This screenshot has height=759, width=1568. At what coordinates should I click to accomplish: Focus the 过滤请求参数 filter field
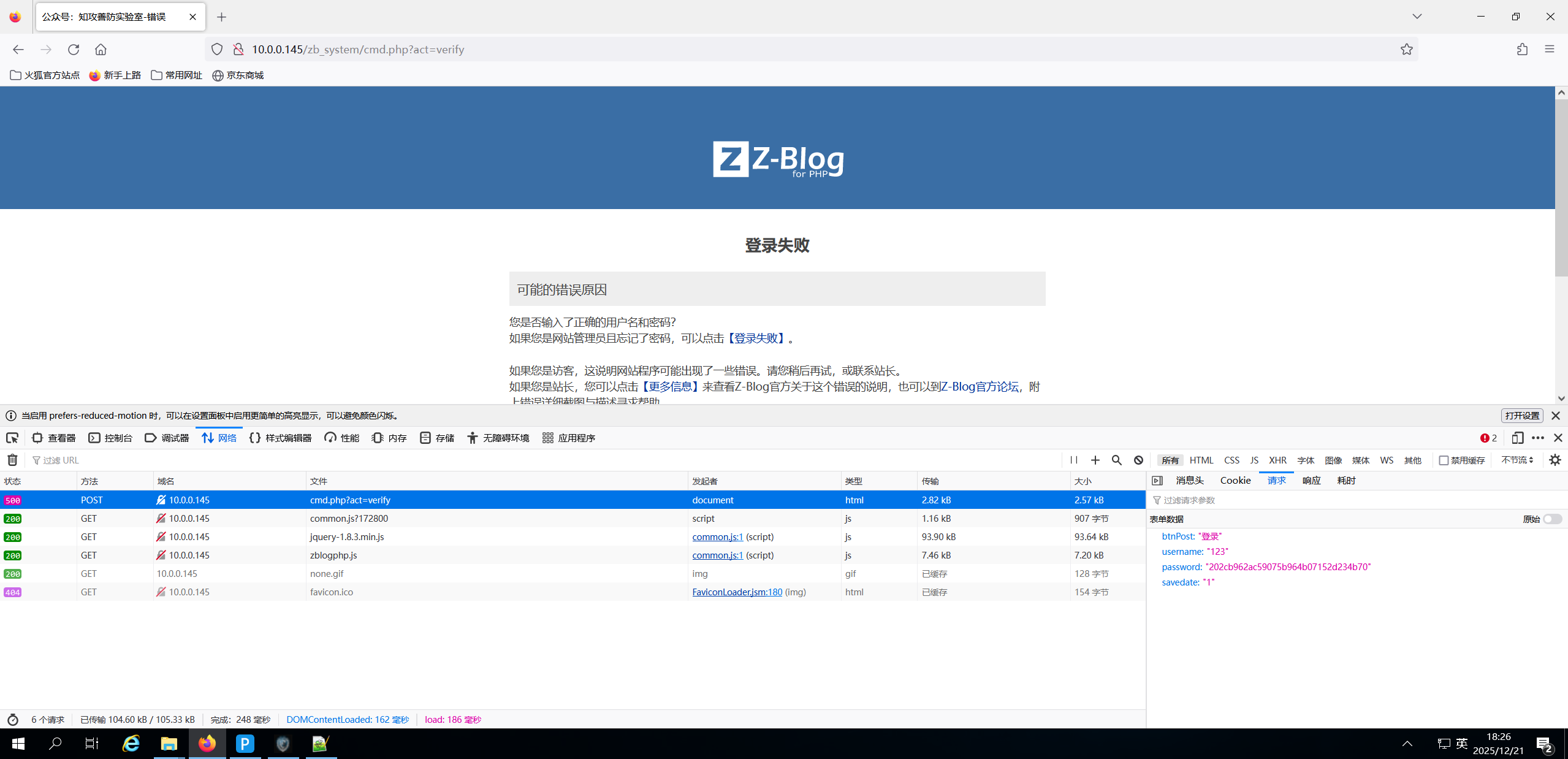[x=1358, y=500]
